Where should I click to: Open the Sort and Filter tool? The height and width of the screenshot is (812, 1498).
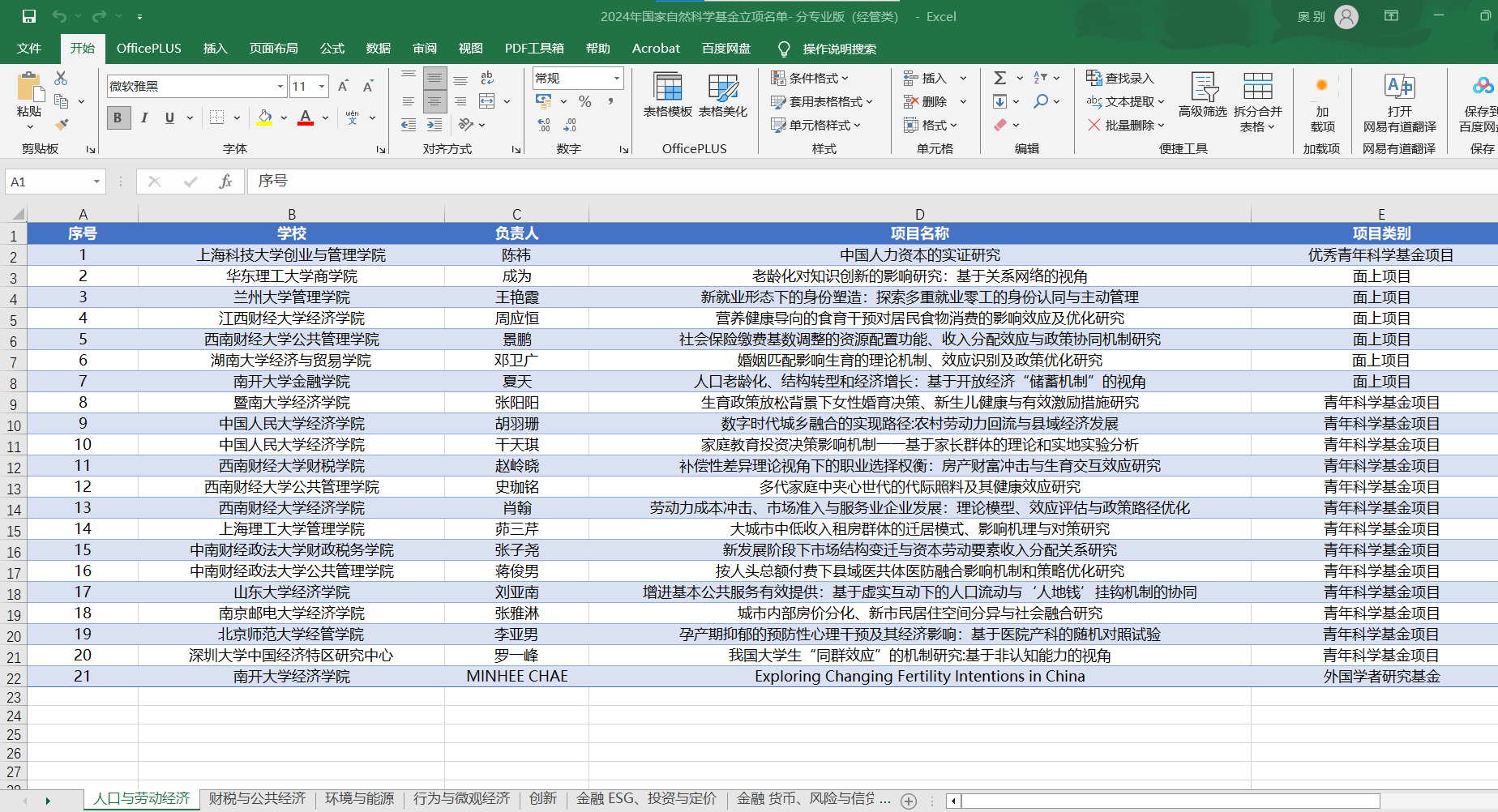1041,78
